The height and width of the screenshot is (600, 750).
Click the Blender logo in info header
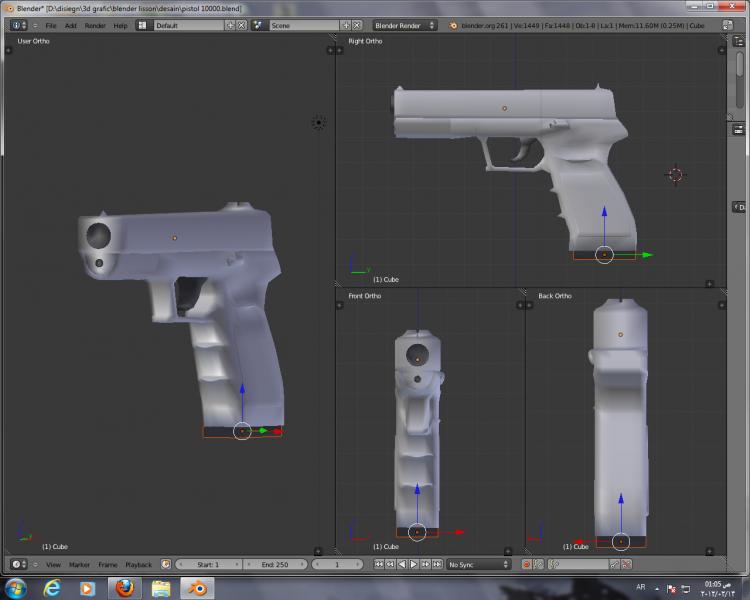coord(452,25)
